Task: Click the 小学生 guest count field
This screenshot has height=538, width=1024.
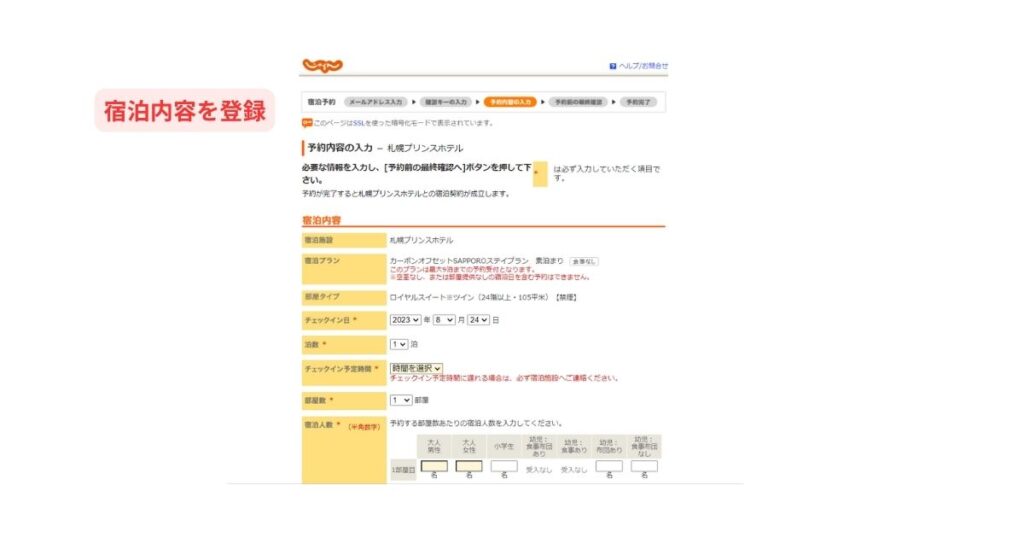Action: [504, 466]
